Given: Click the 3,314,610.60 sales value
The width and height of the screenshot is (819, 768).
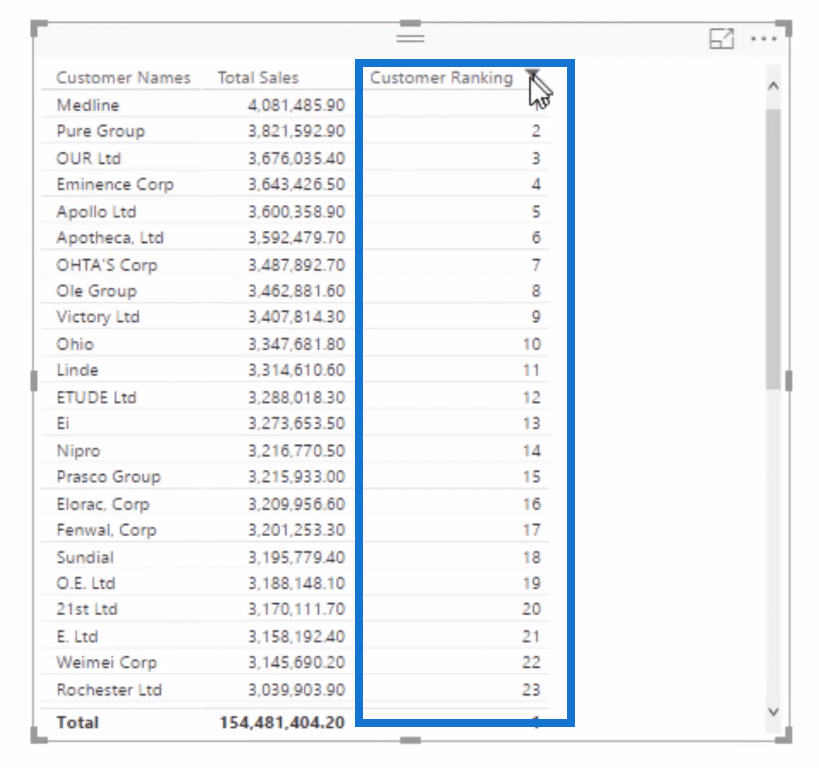Looking at the screenshot, I should click(296, 370).
